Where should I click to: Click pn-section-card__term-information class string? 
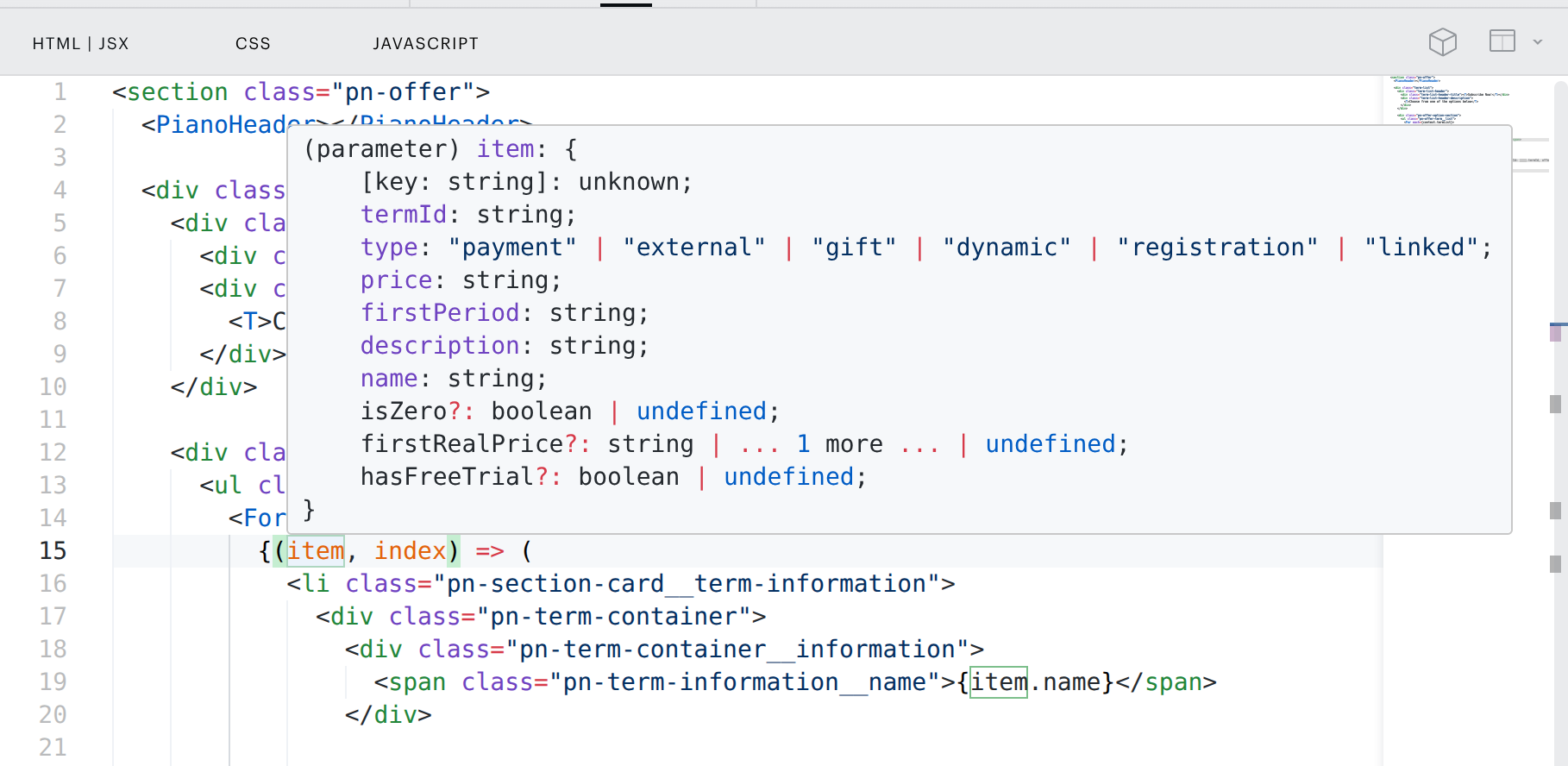pyautogui.click(x=680, y=583)
